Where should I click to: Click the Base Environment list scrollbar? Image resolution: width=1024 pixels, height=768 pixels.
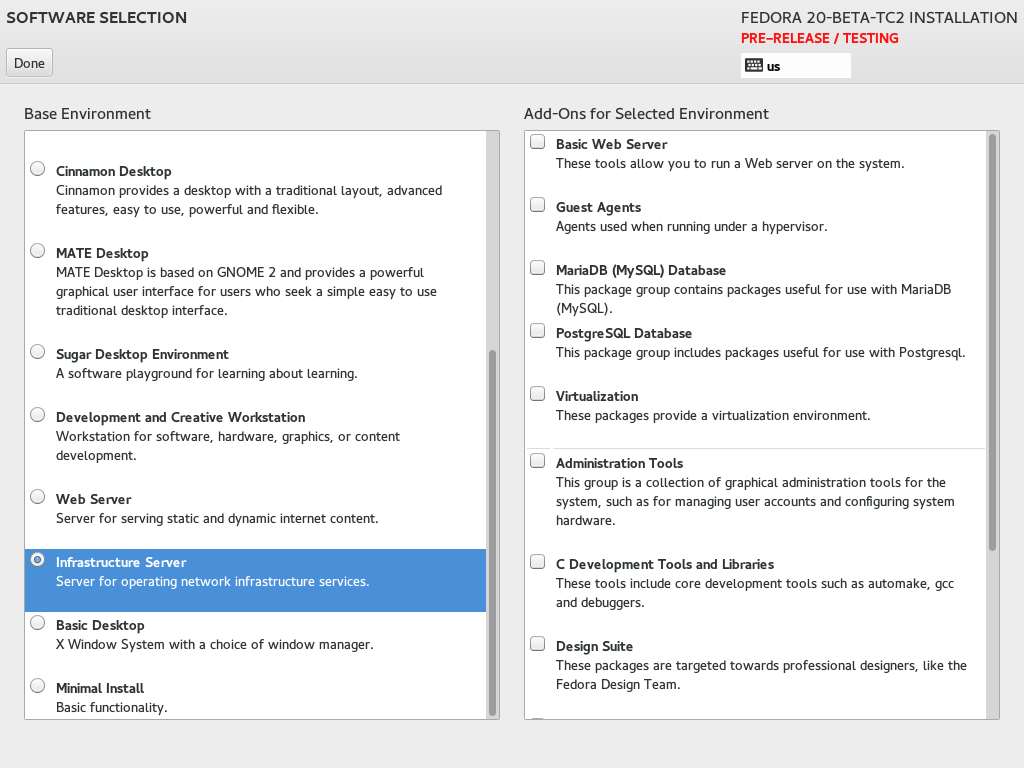point(492,533)
